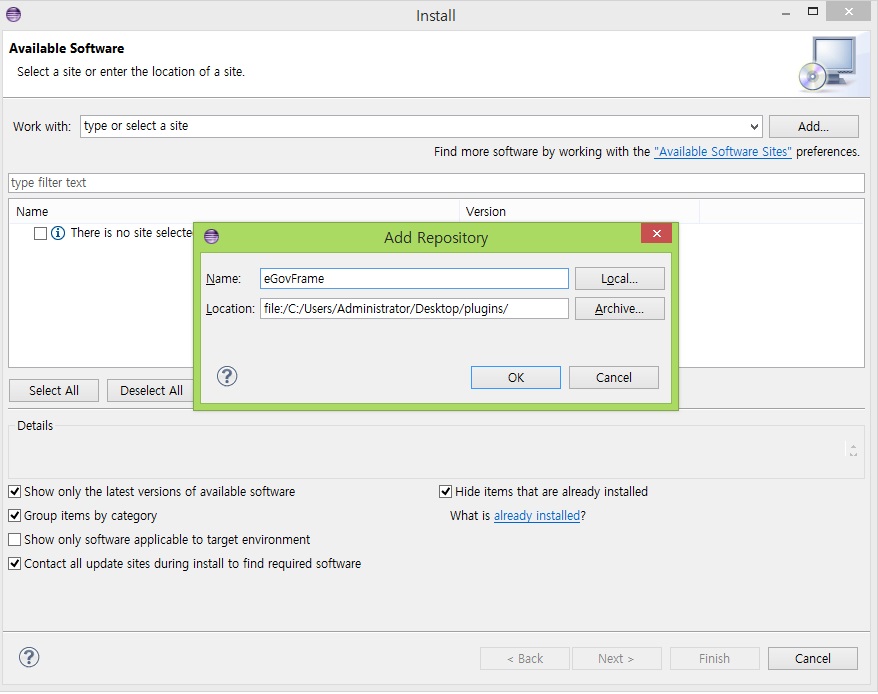Open Available Software Sites preferences link
This screenshot has width=878, height=694.
coord(722,152)
